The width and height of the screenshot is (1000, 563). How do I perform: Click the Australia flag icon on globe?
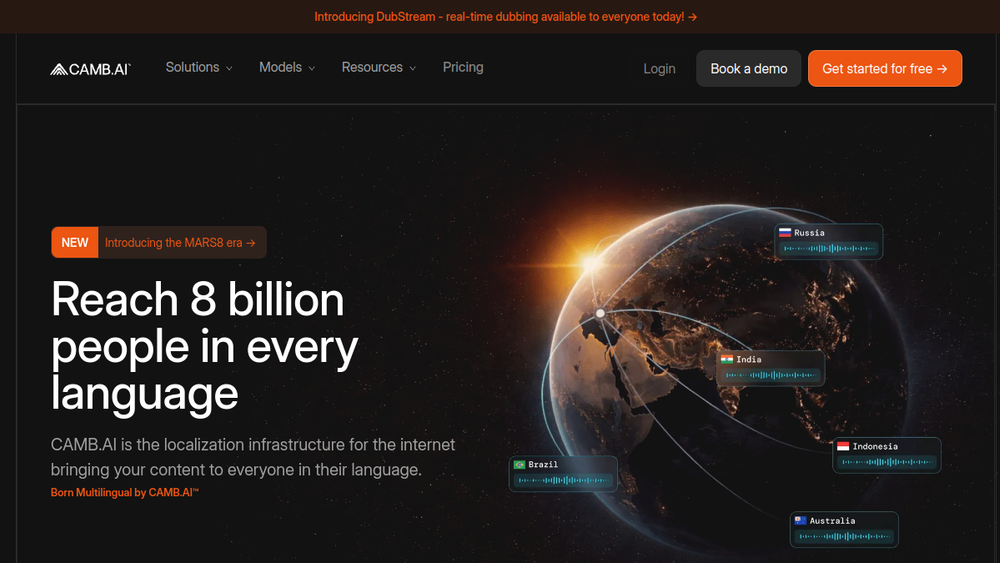click(x=800, y=521)
